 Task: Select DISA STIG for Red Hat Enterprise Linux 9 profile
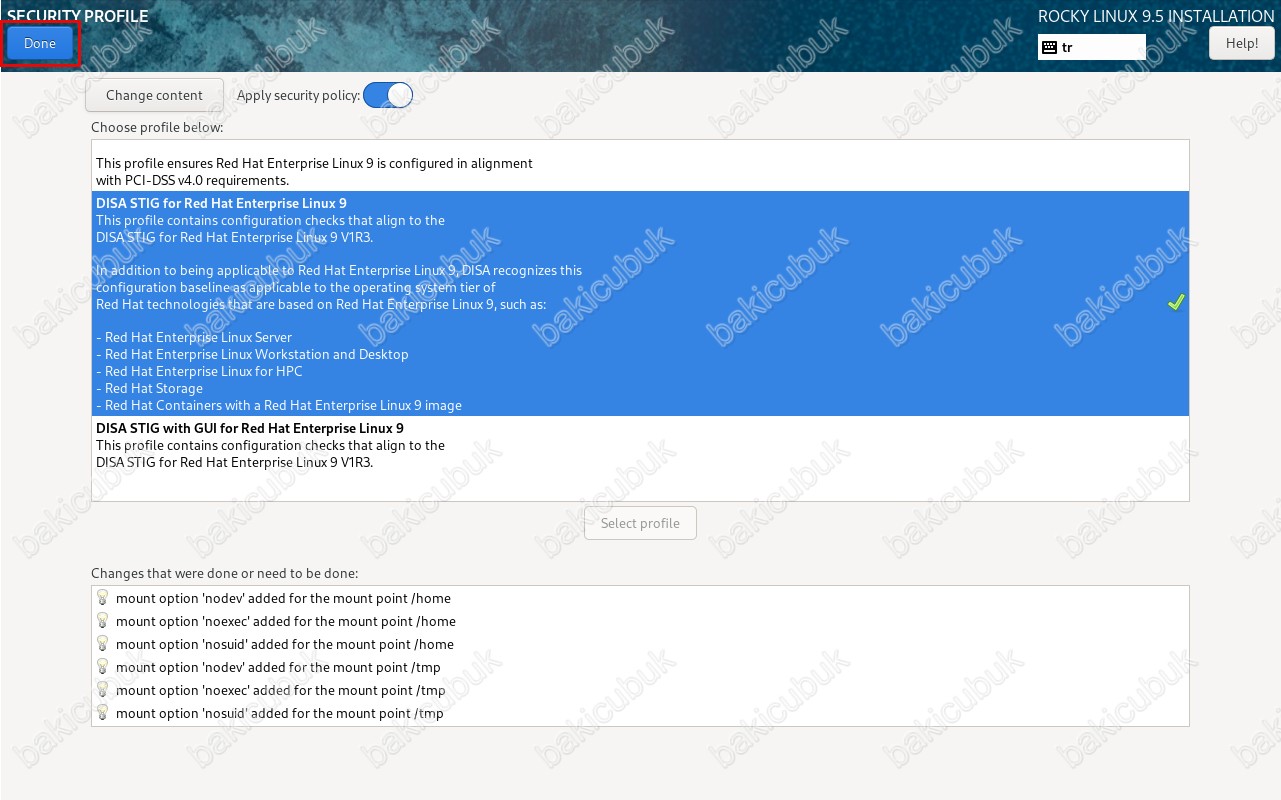coord(640,304)
